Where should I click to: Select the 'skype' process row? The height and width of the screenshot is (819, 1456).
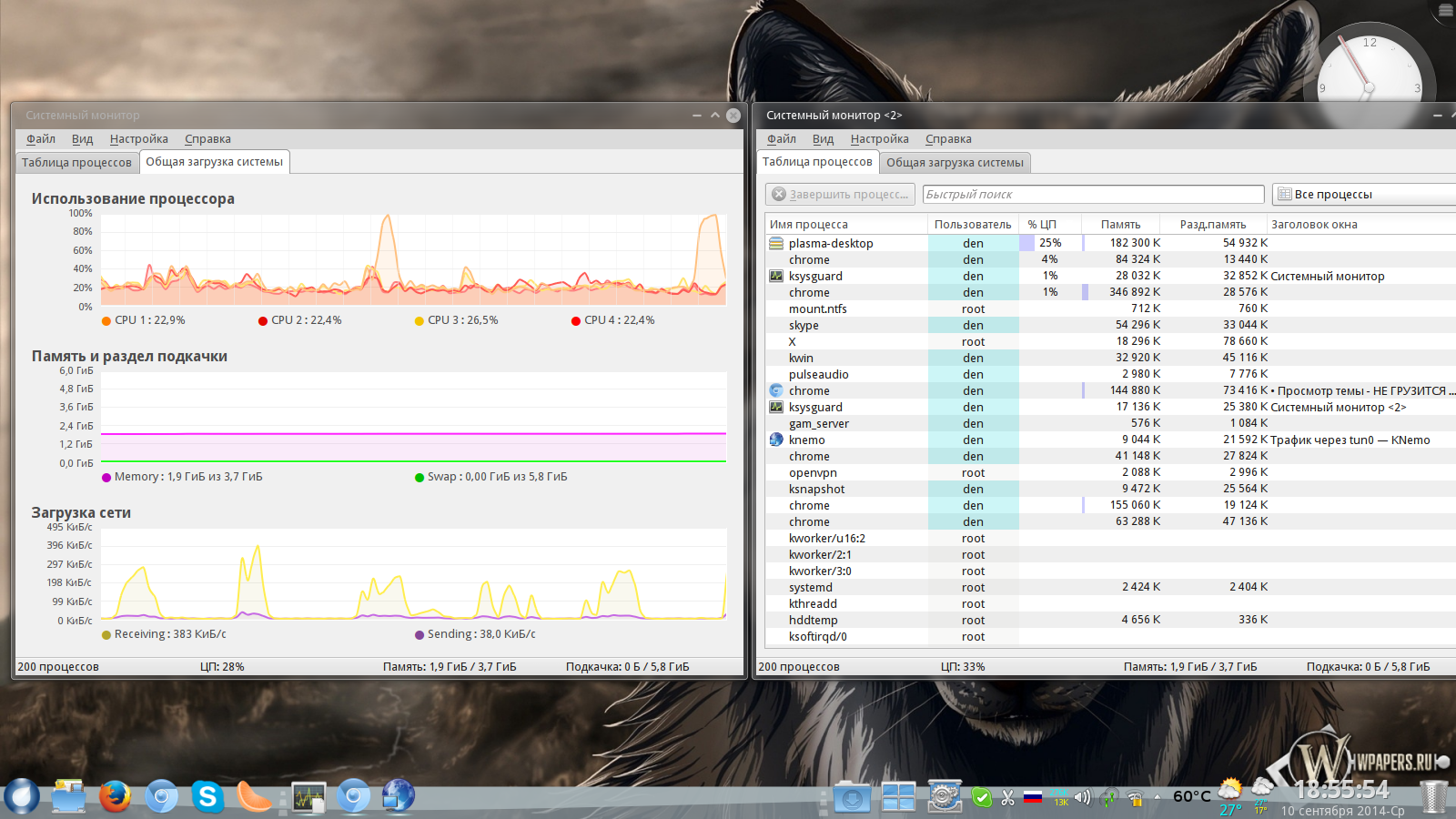pos(1111,325)
